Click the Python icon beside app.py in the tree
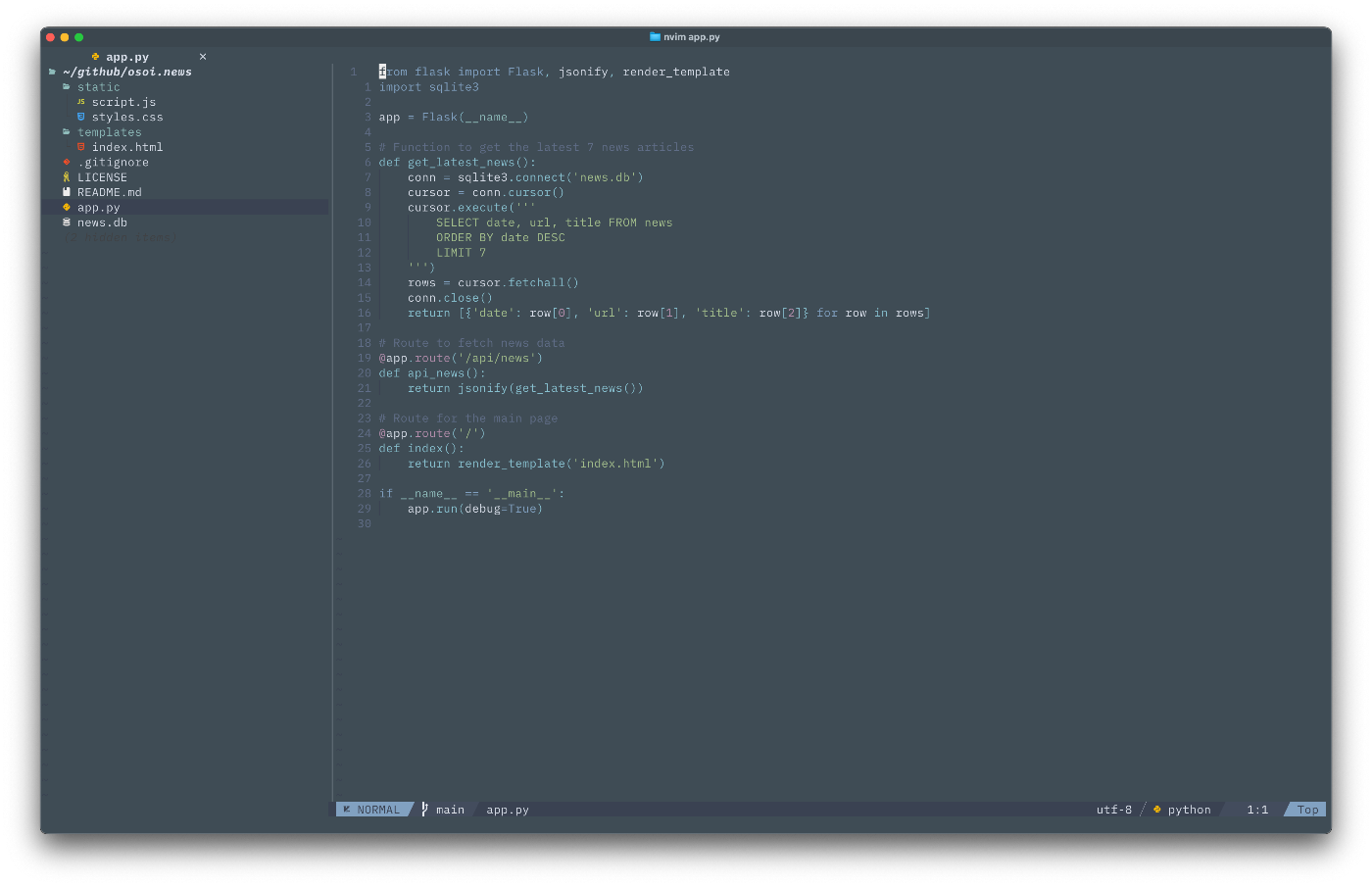Screen dimensions: 1372x887 (66, 207)
